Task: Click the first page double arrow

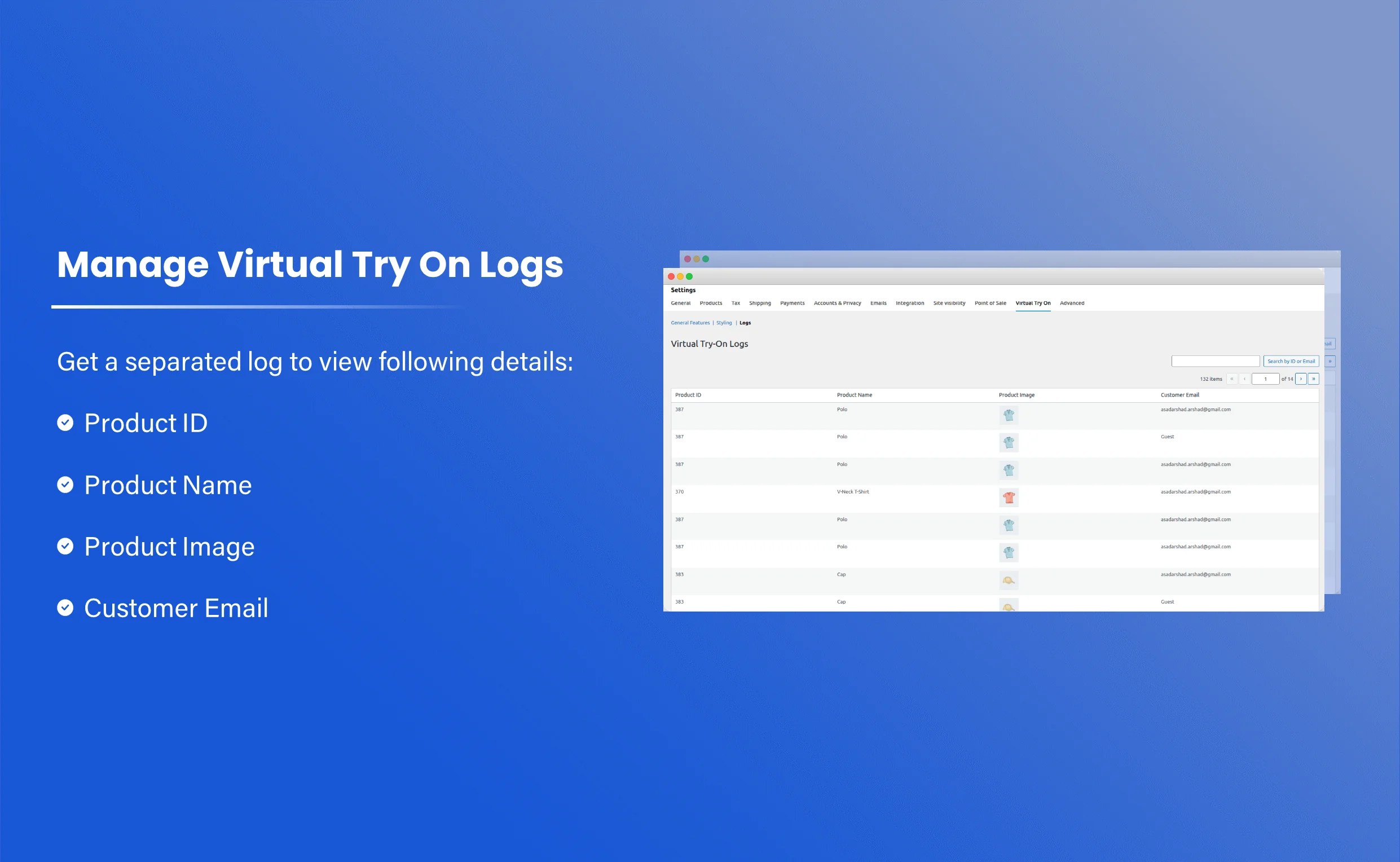Action: 1232,379
